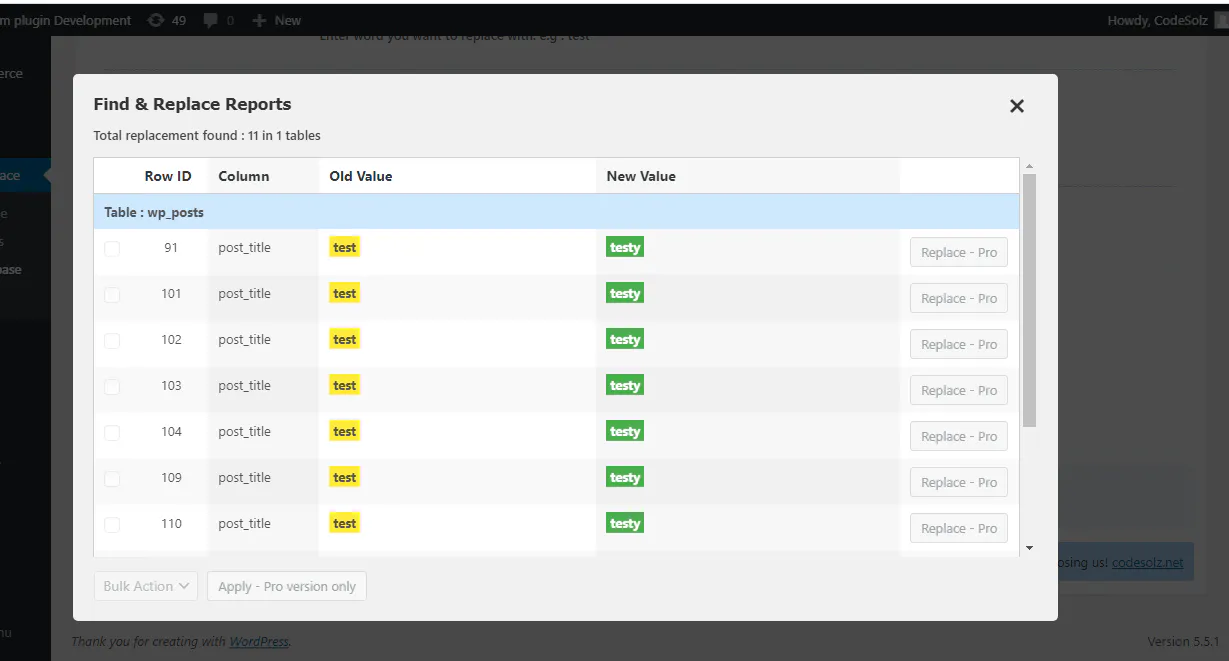This screenshot has height=661, width=1229.
Task: Open the updates icon showing 49
Action: click(x=166, y=20)
